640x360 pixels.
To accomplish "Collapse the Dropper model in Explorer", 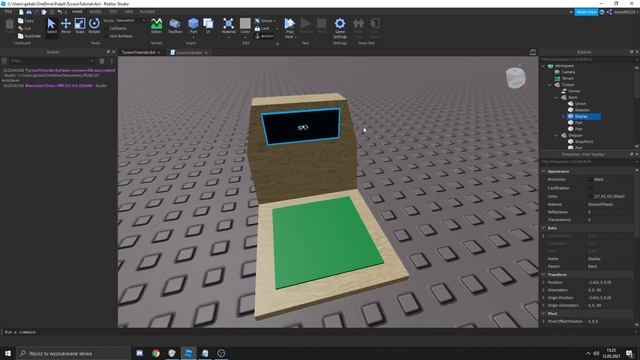I will 557,135.
